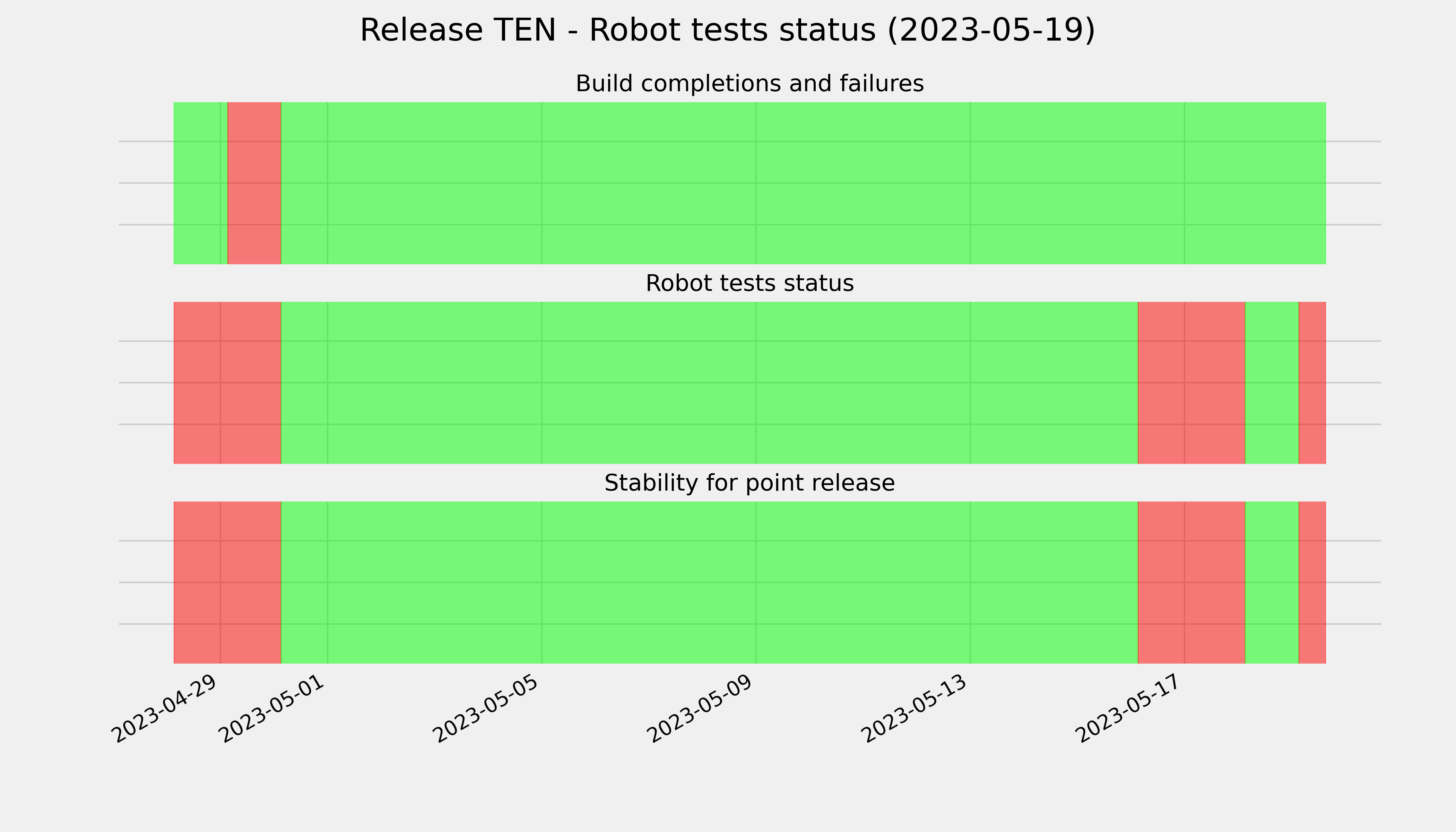Click the first green segment of Build completions chart
Screen dimensions: 1456x832
click(201, 183)
